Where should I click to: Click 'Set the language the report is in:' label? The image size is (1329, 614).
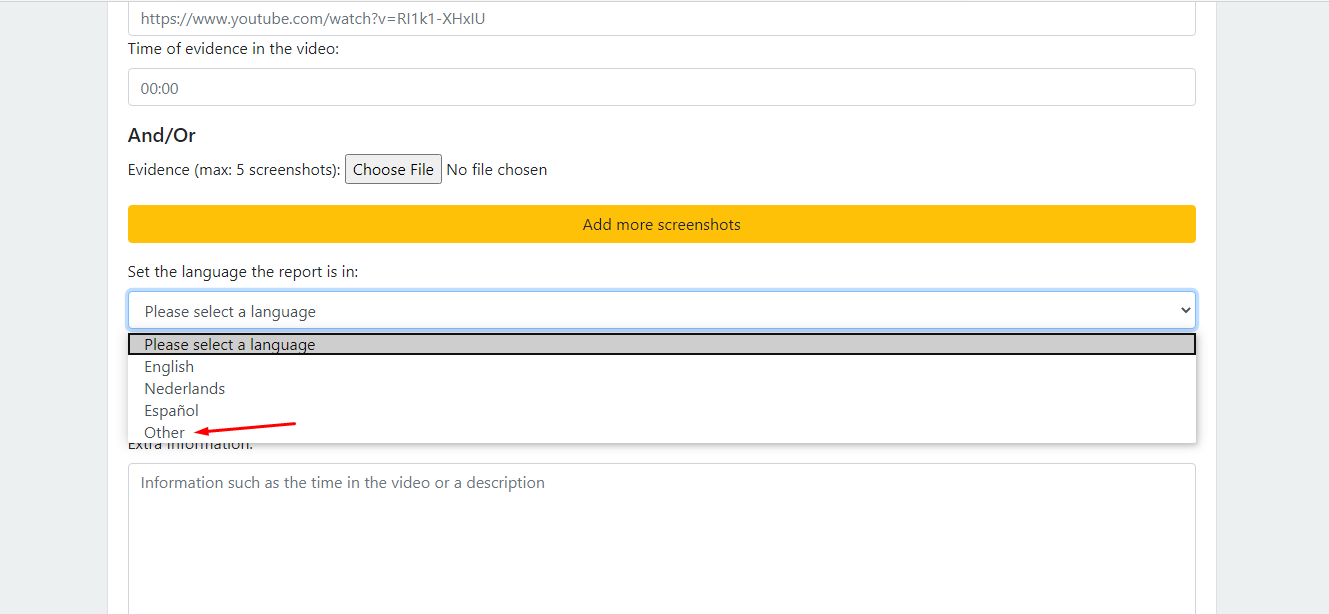(x=243, y=272)
